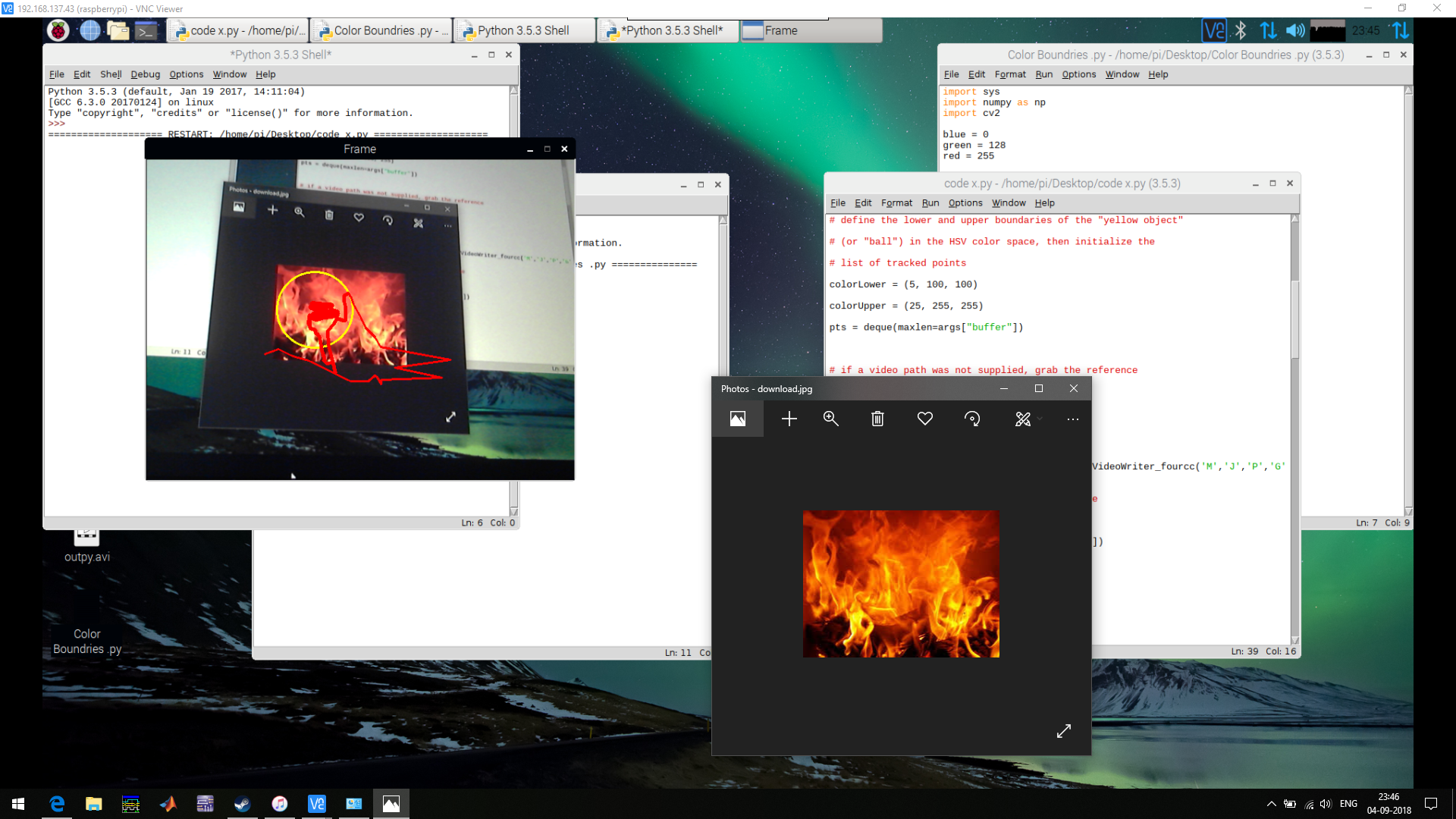This screenshot has height=819, width=1456.
Task: Expand Windows hidden tray icons chevron
Action: [1271, 804]
